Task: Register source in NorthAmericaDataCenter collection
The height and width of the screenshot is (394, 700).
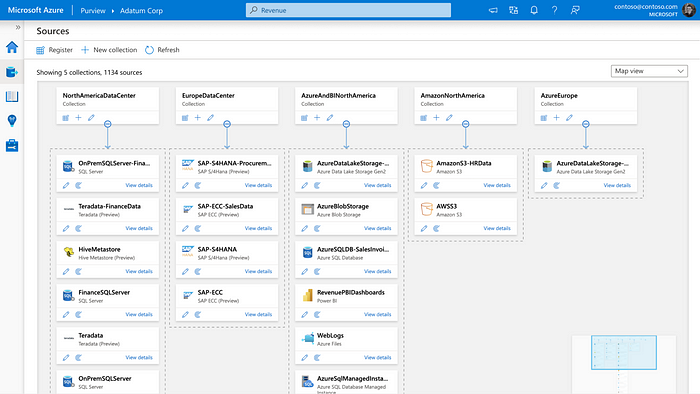Action: click(x=66, y=118)
